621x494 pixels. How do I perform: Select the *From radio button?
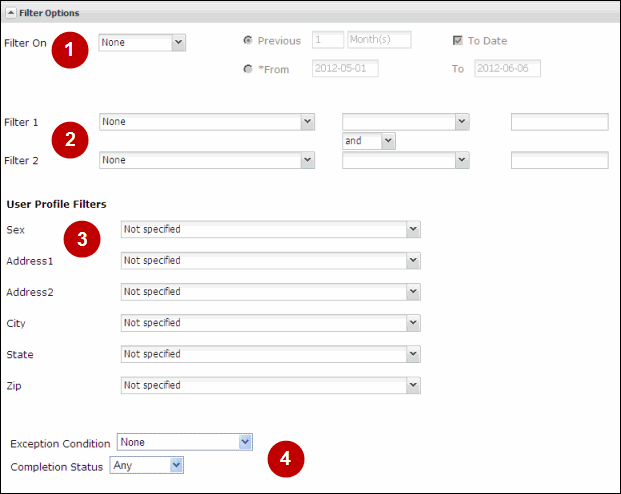pyautogui.click(x=248, y=69)
